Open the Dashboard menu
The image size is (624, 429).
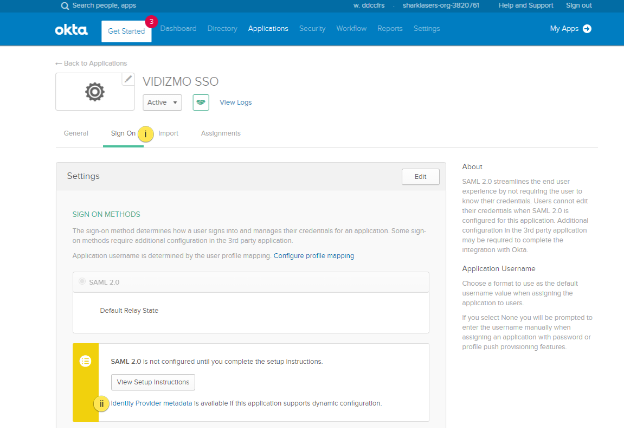pyautogui.click(x=178, y=29)
